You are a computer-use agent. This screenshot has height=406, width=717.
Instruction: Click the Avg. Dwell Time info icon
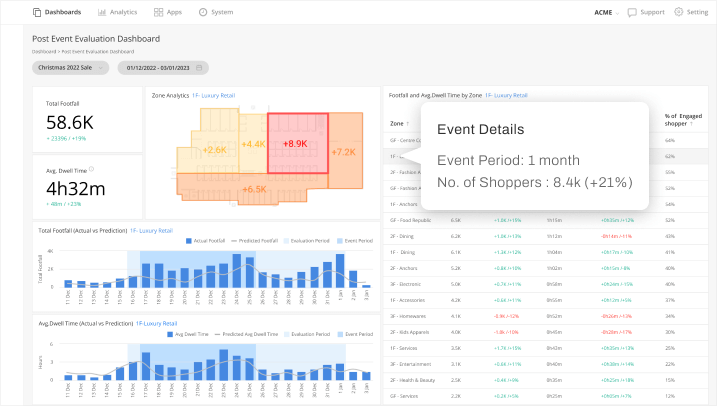(x=91, y=169)
